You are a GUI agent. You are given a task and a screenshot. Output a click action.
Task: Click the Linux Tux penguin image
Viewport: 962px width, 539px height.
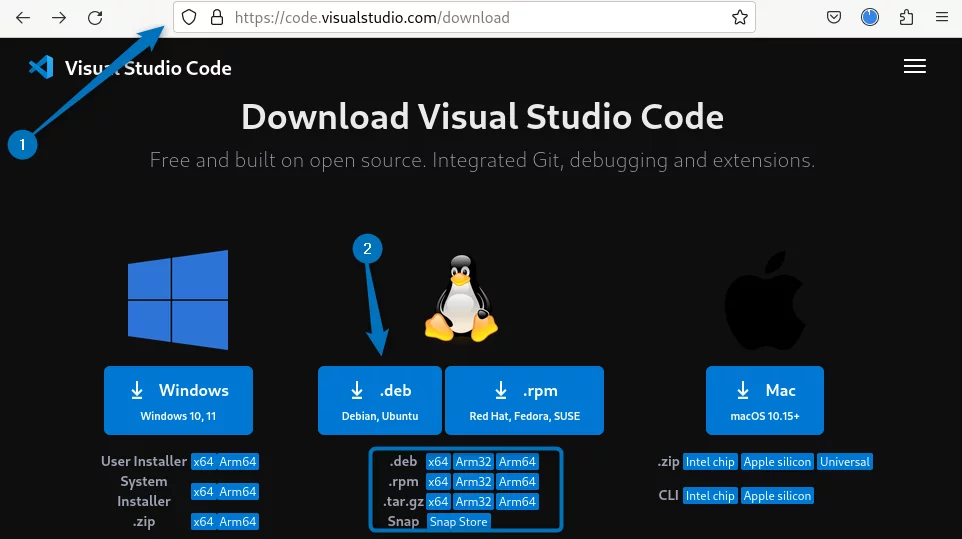(461, 298)
